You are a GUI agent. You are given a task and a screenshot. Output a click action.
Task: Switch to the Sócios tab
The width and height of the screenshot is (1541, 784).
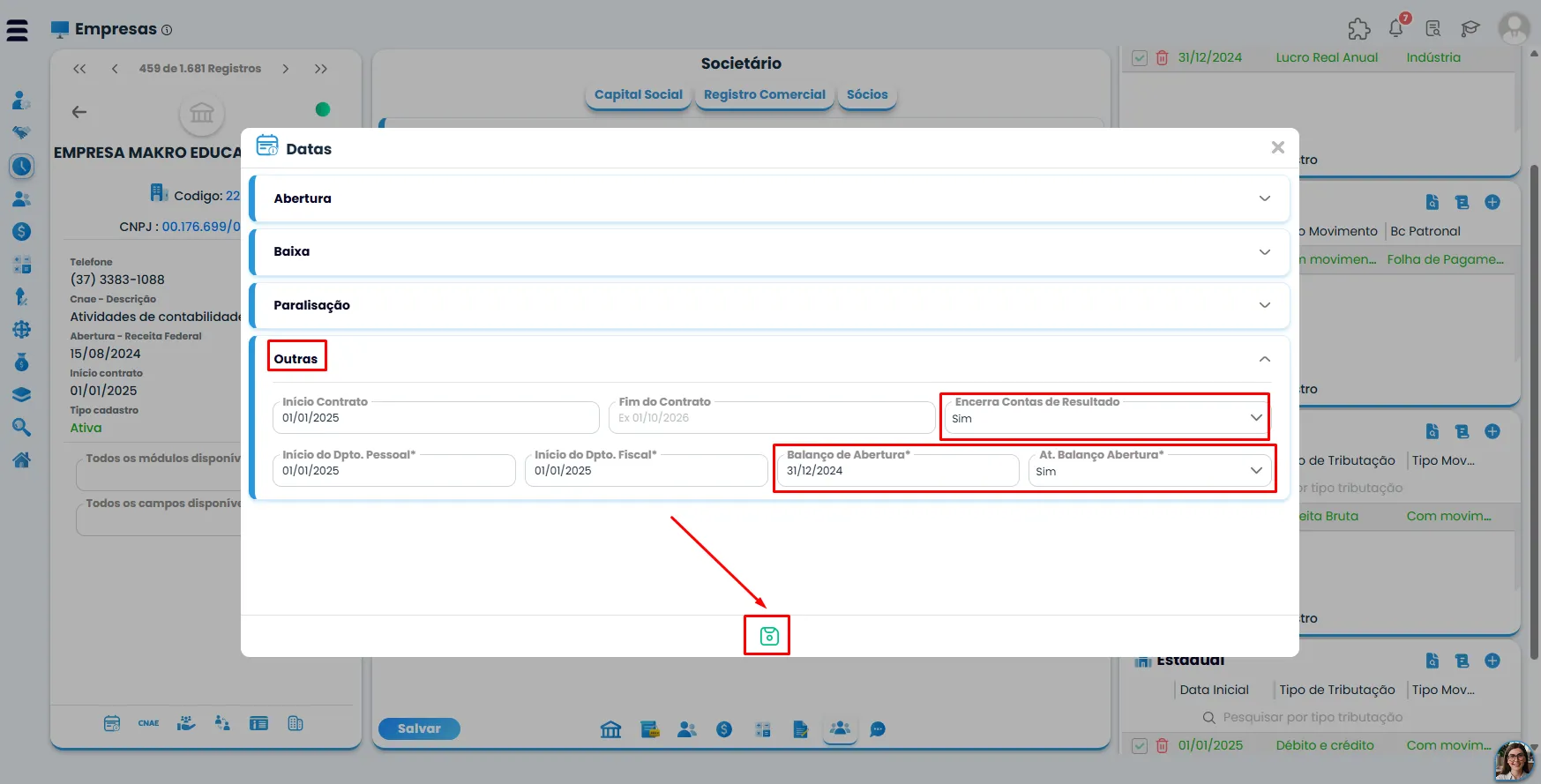click(x=867, y=94)
